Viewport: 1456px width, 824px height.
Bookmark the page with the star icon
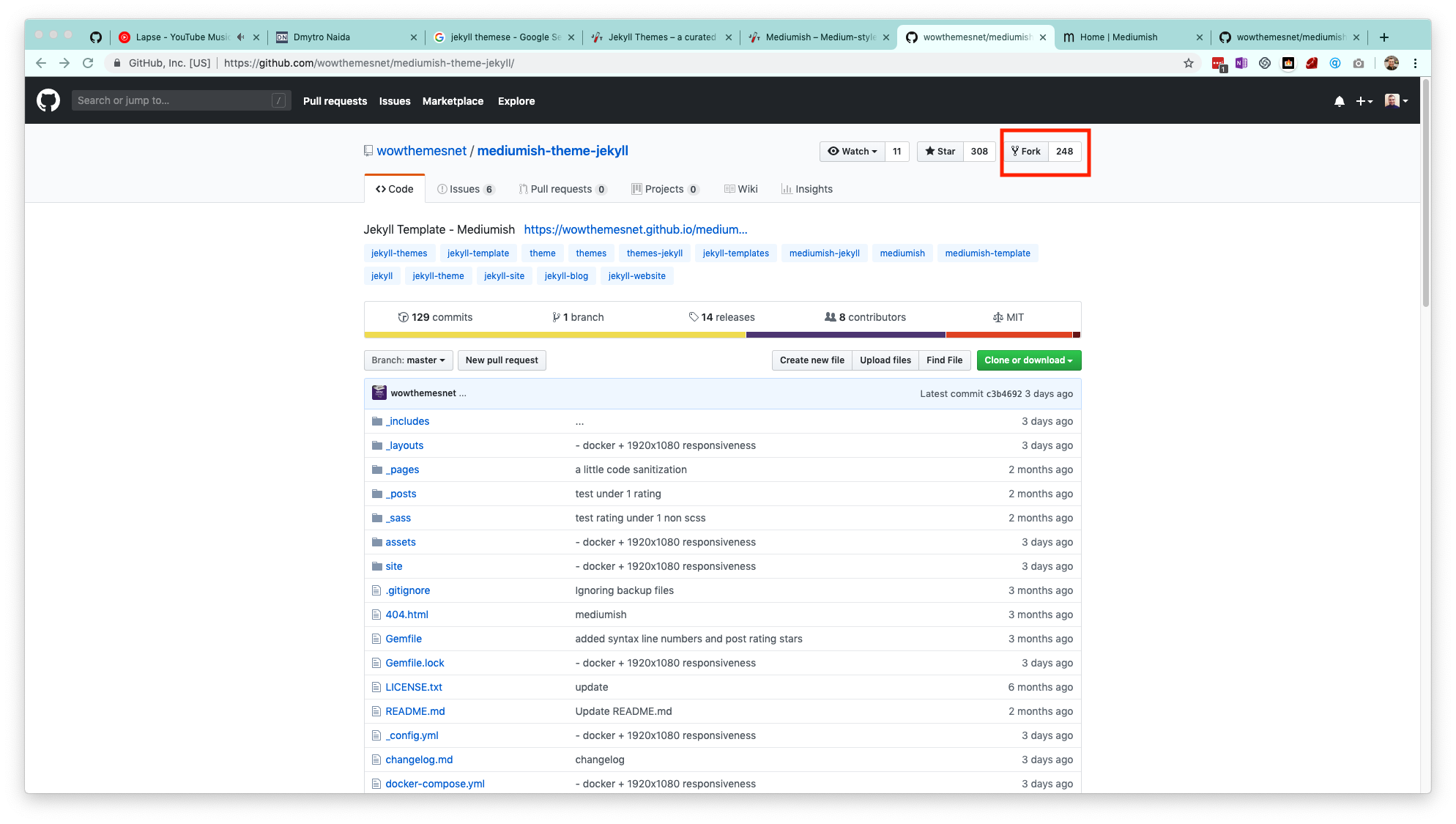point(1189,63)
